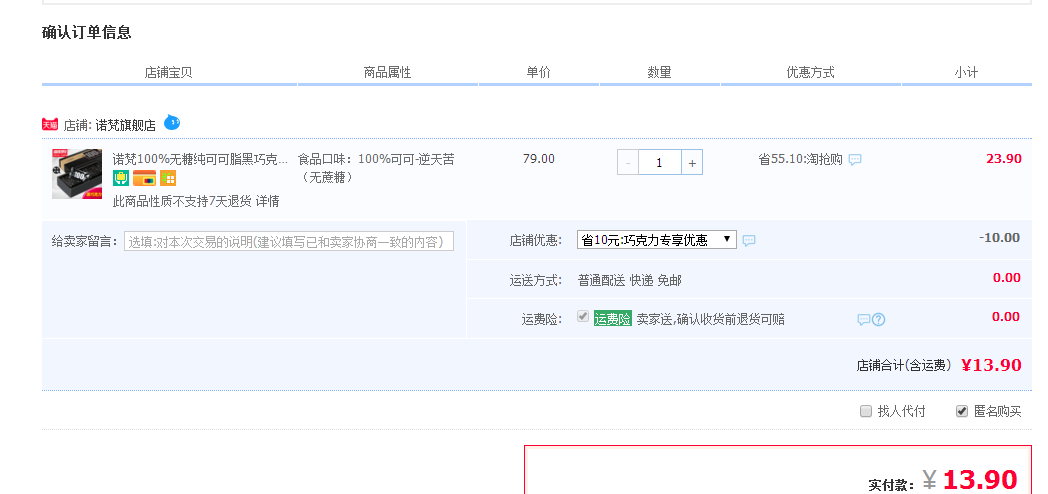This screenshot has width=1048, height=494.
Task: Increase quantity with the plus button
Action: [x=692, y=162]
